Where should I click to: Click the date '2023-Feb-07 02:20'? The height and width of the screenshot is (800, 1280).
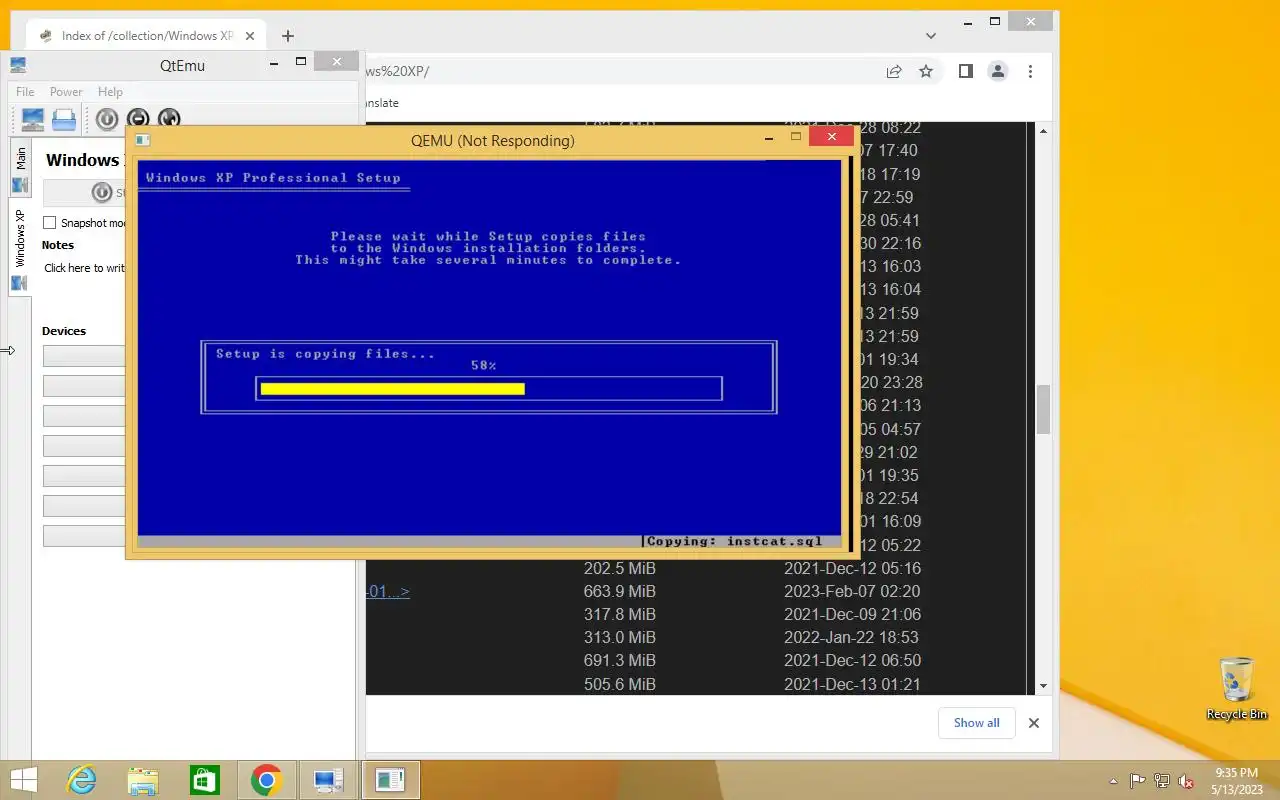pos(852,591)
